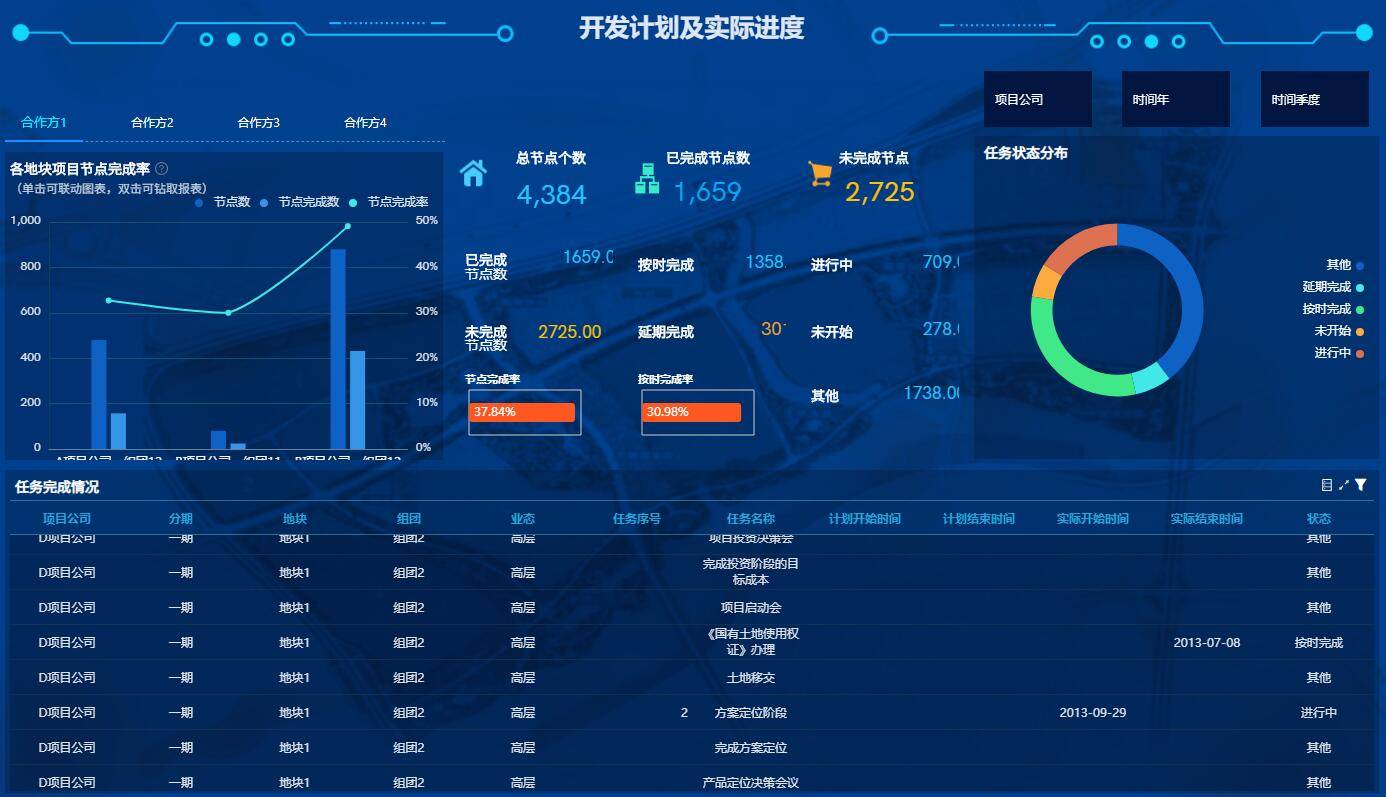Click the help icon beside 各地块项目节点完成率
Image resolution: width=1386 pixels, height=797 pixels.
(162, 169)
